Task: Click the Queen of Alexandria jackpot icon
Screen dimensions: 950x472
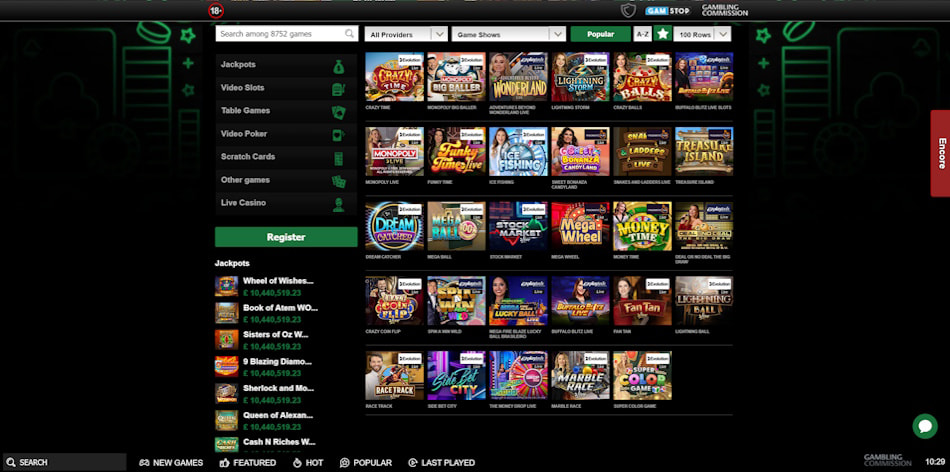Action: tap(227, 420)
